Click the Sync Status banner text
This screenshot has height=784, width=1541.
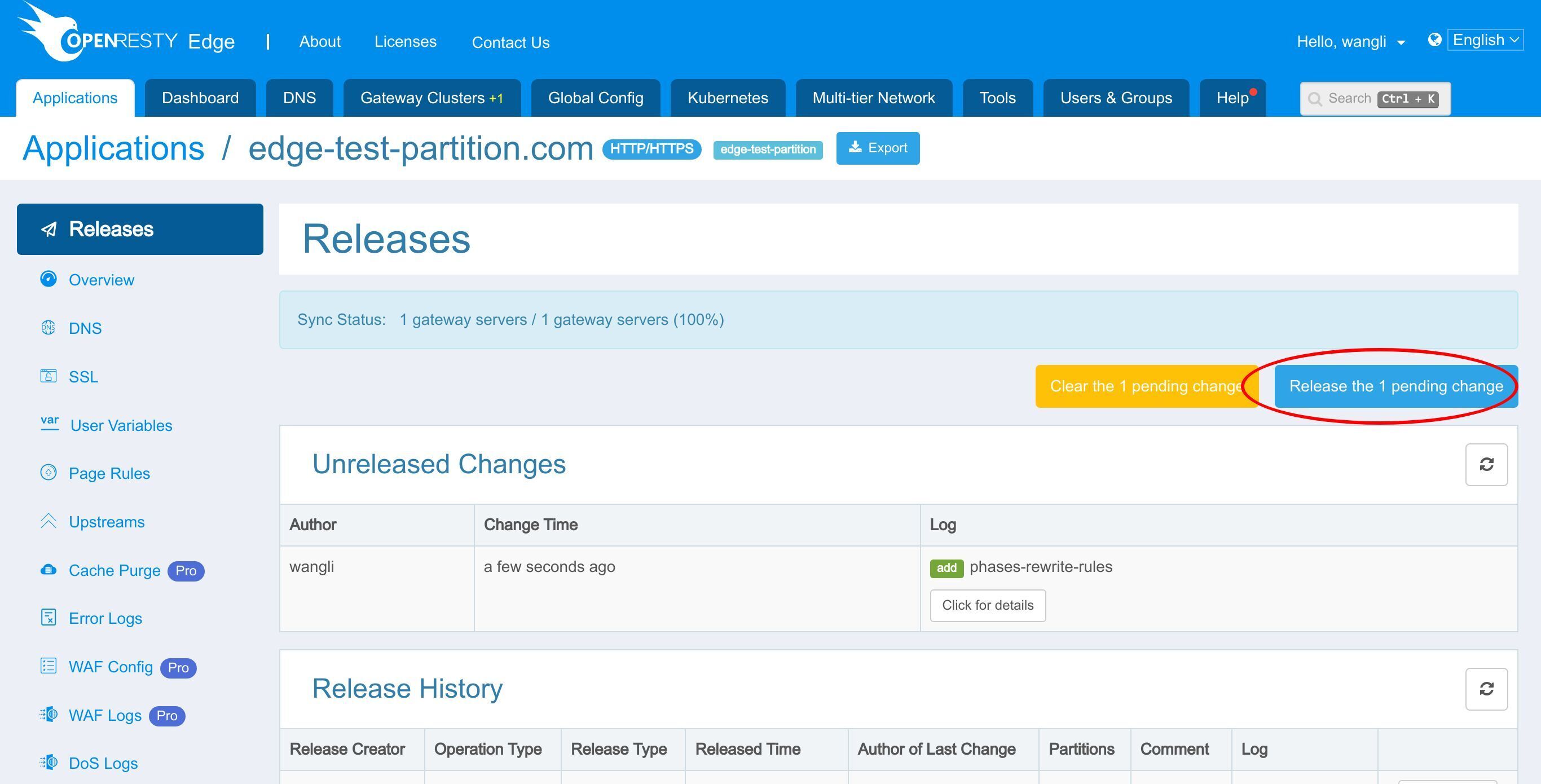pos(510,319)
